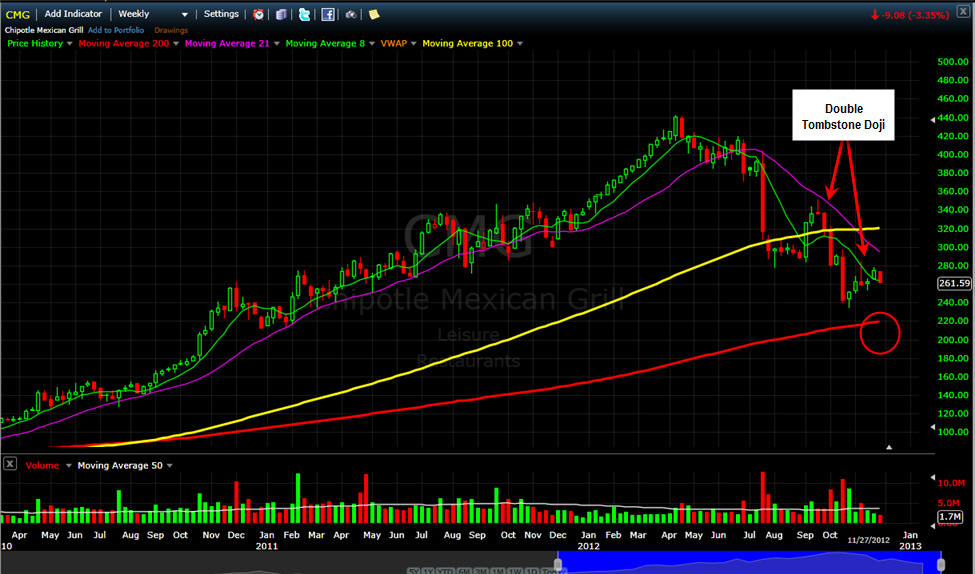
Task: Click the Add to Portfolio link
Action: [x=116, y=30]
